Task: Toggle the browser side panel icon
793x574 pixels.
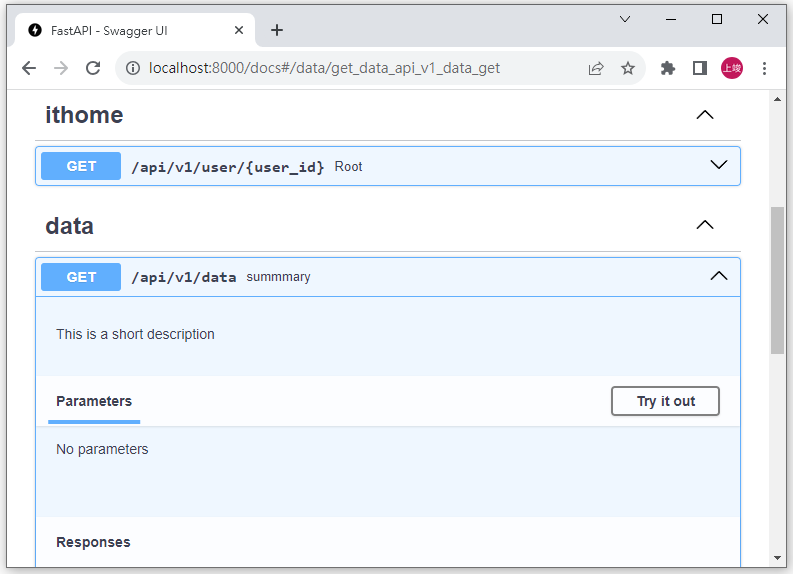Action: click(x=699, y=68)
